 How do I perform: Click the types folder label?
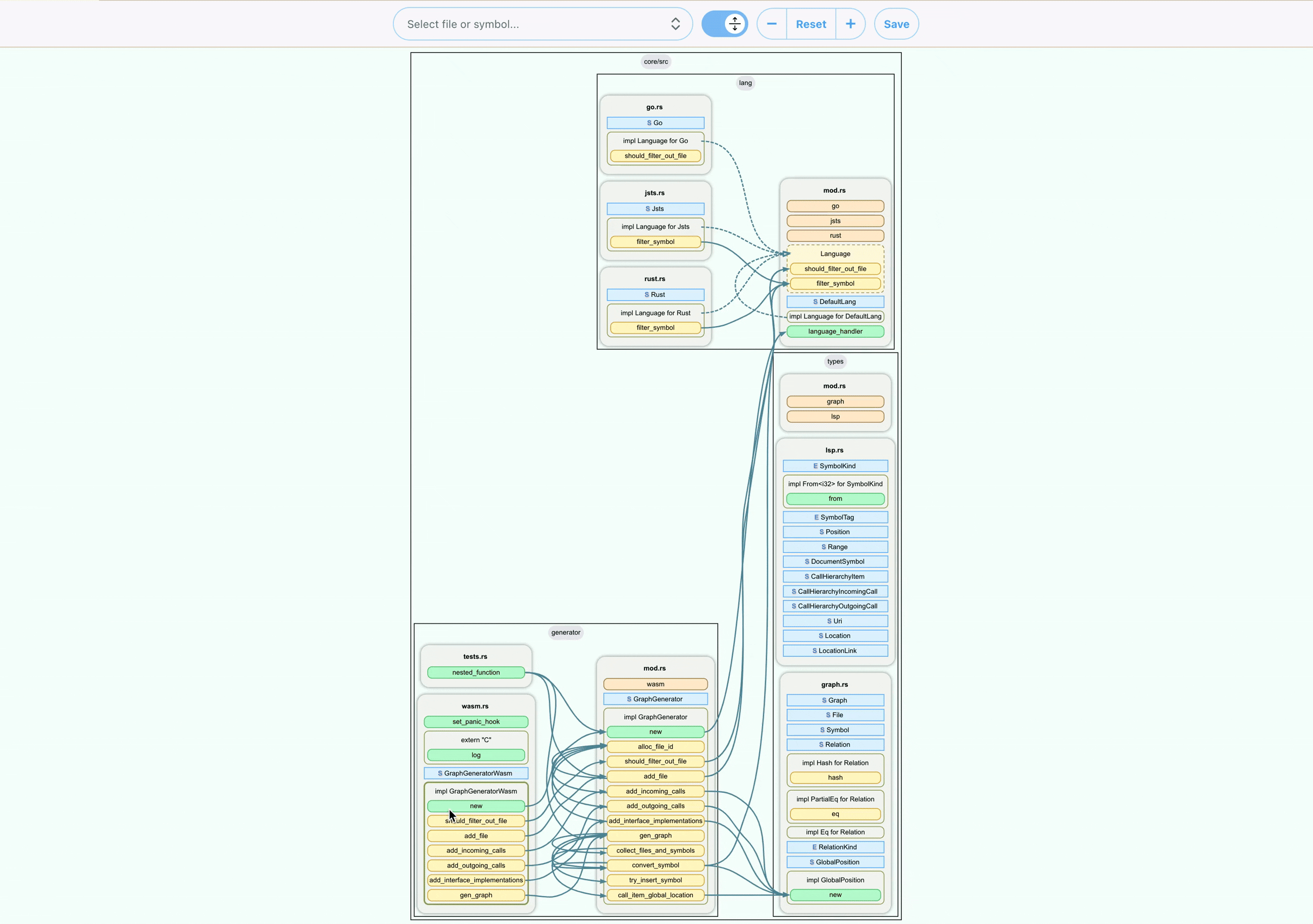coord(835,362)
